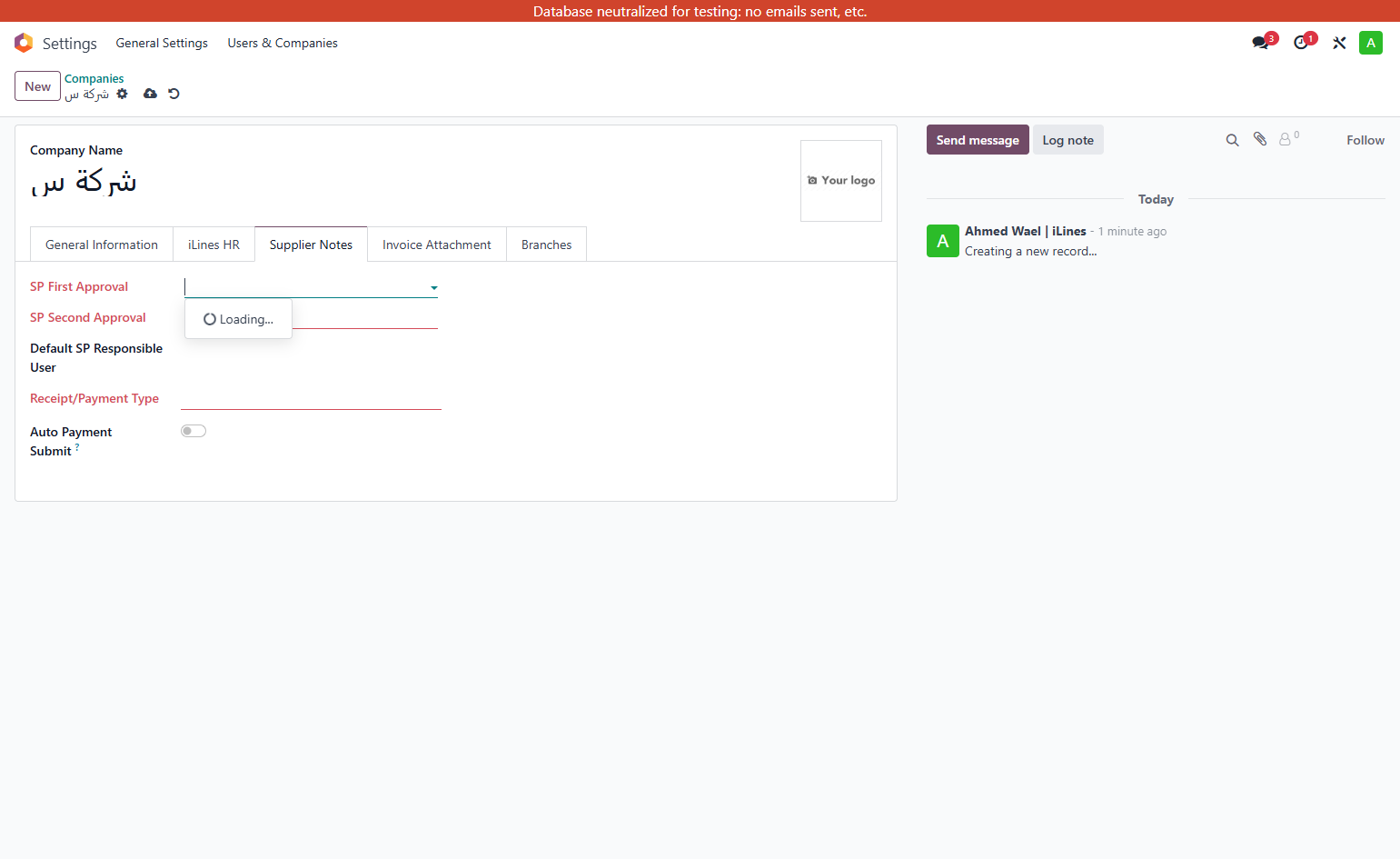Viewport: 1400px width, 859px height.
Task: Select the Supplier Notes tab
Action: pos(311,245)
